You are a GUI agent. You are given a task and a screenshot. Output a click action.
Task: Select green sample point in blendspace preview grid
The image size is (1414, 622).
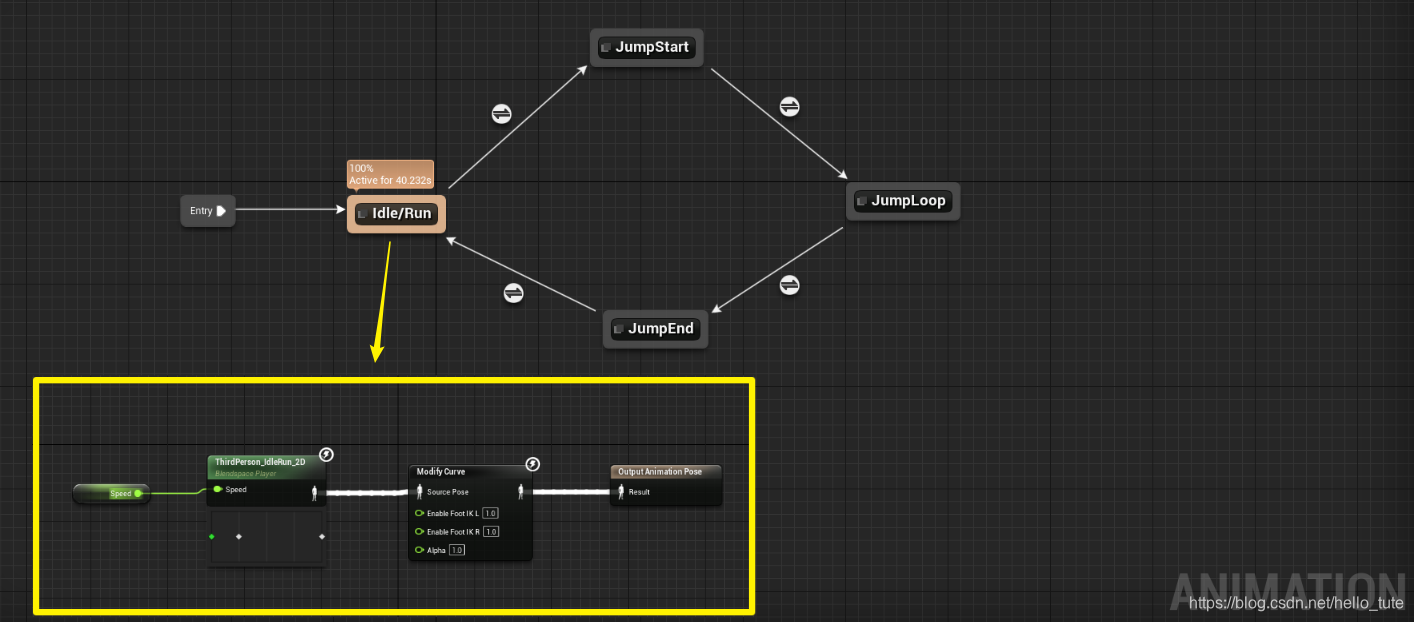click(211, 536)
